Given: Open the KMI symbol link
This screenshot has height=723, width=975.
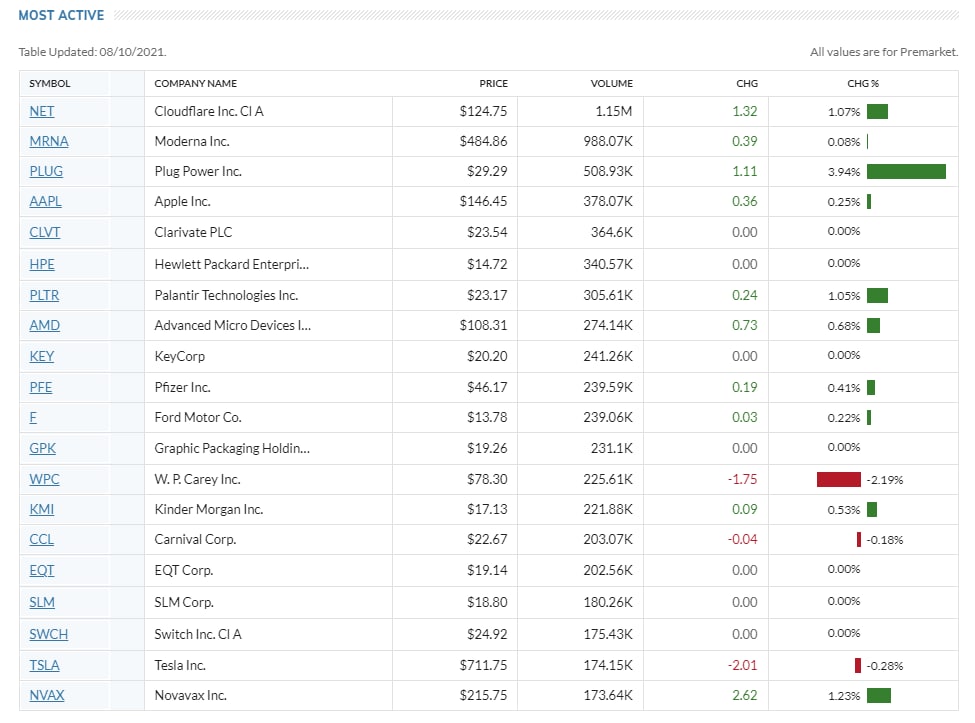Looking at the screenshot, I should point(42,509).
